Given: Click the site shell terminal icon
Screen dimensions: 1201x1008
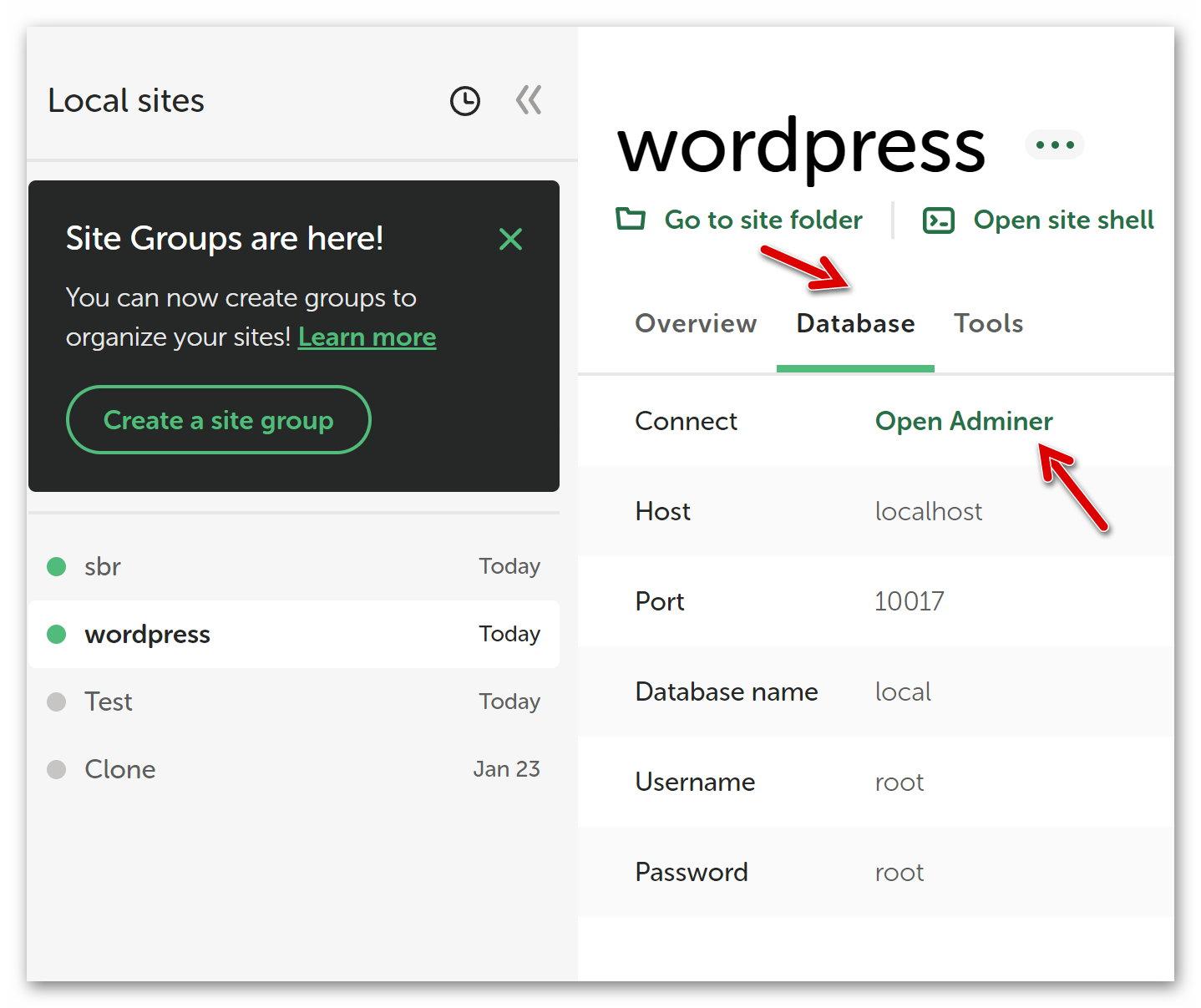Looking at the screenshot, I should (938, 220).
